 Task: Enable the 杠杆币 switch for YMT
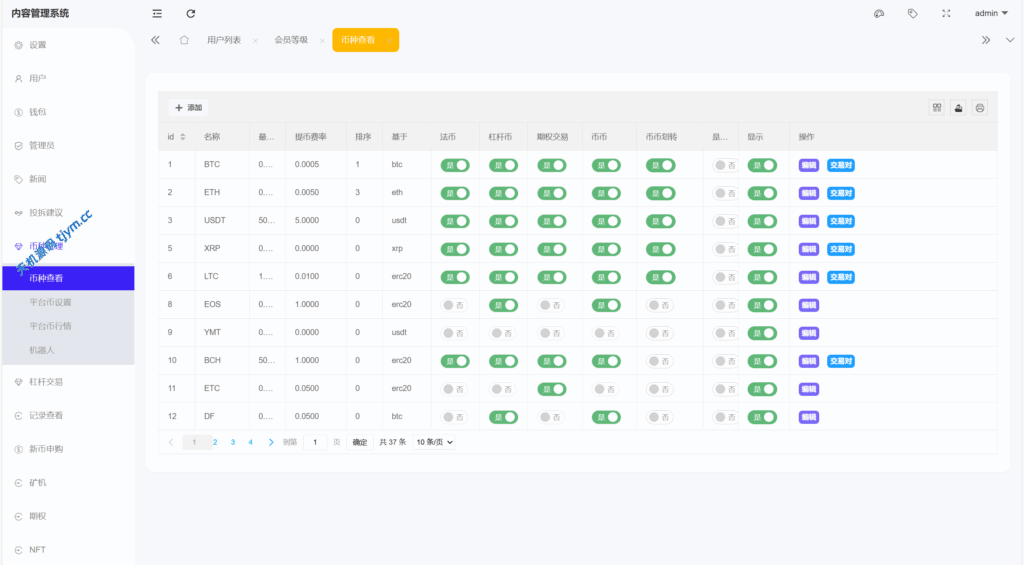point(503,333)
